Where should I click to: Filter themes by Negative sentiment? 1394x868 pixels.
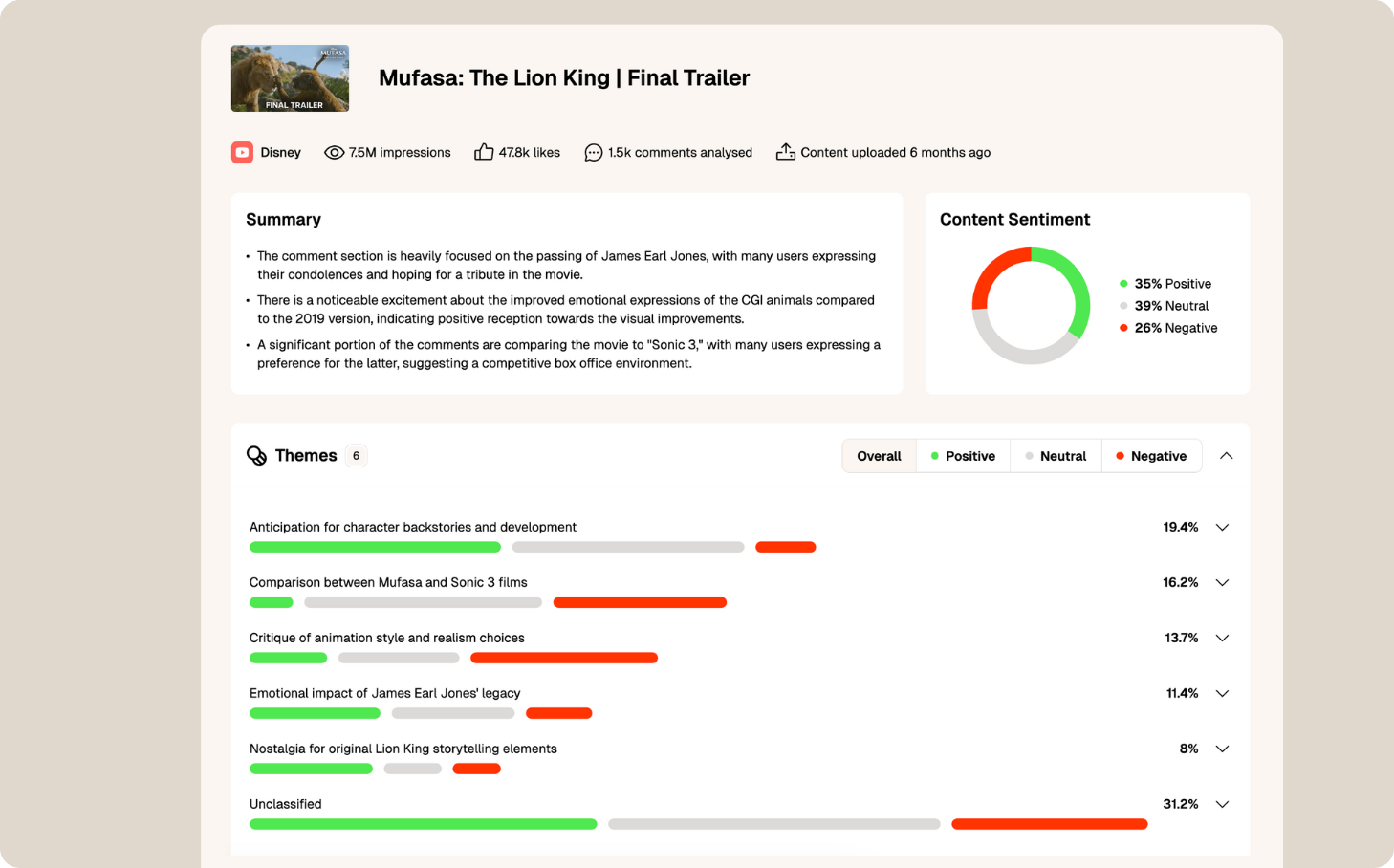click(x=1151, y=456)
